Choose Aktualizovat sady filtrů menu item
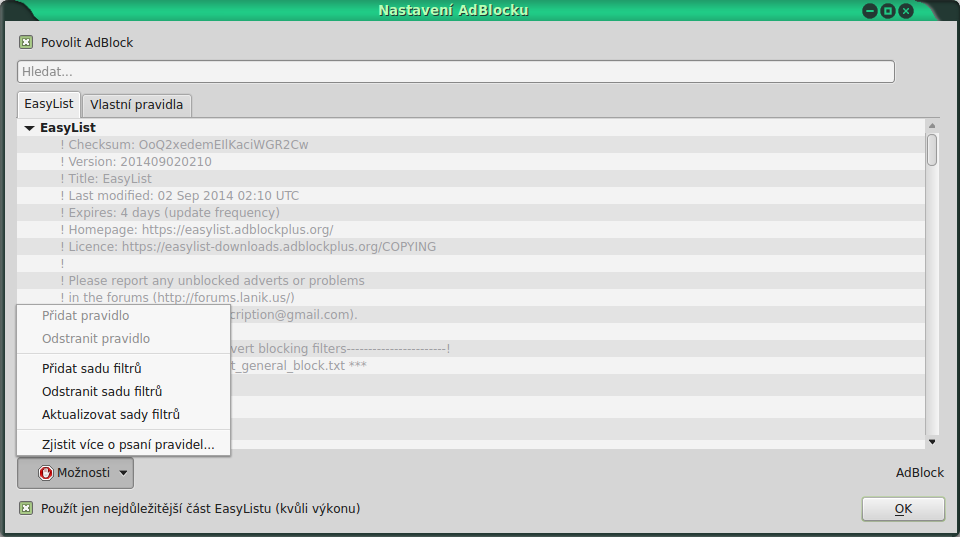This screenshot has height=537, width=960. point(124,415)
